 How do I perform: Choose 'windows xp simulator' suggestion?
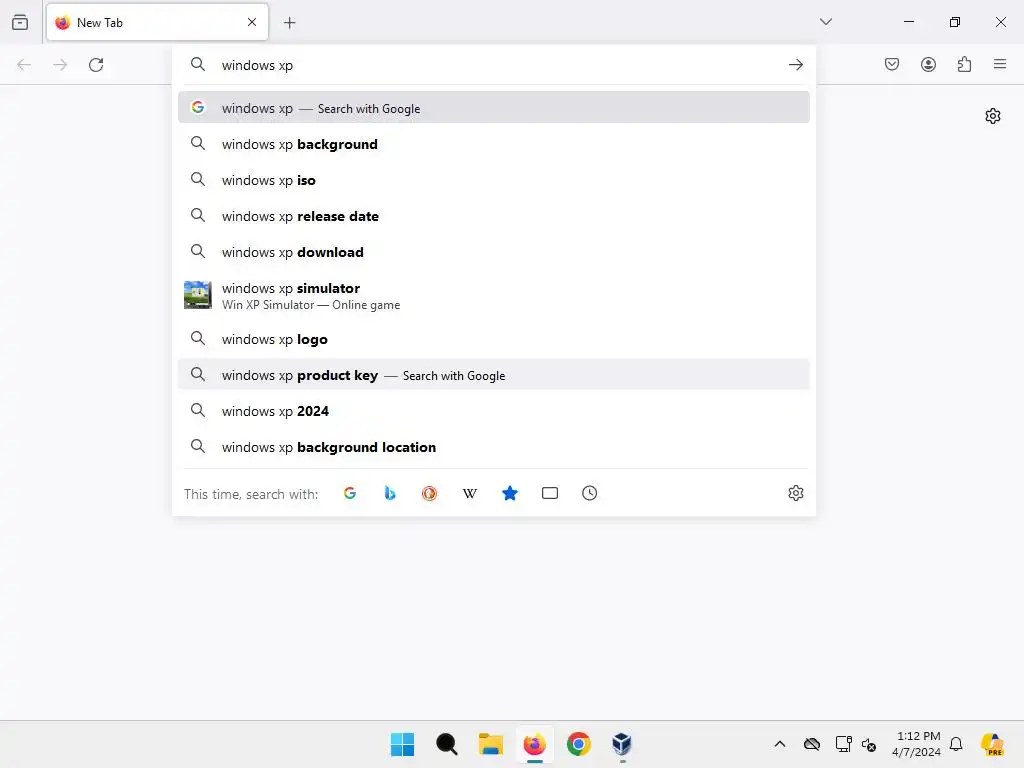tap(494, 295)
